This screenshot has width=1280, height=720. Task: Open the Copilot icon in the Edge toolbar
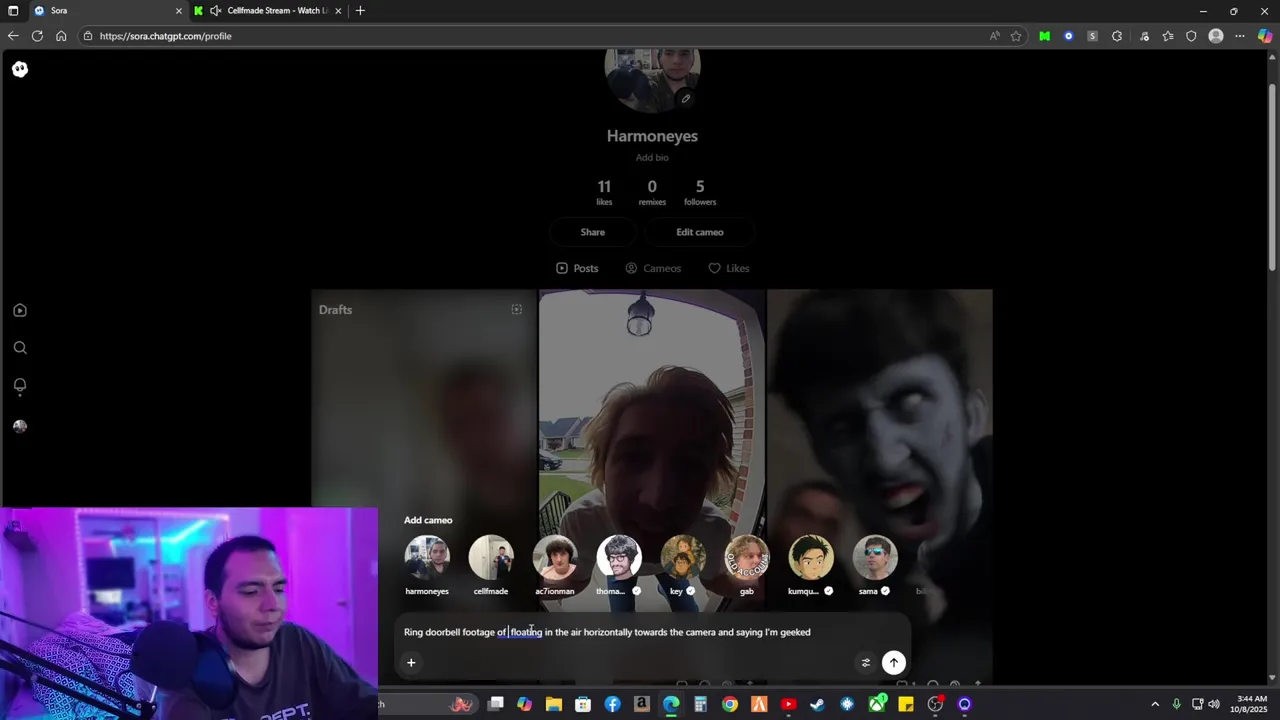coord(1265,36)
